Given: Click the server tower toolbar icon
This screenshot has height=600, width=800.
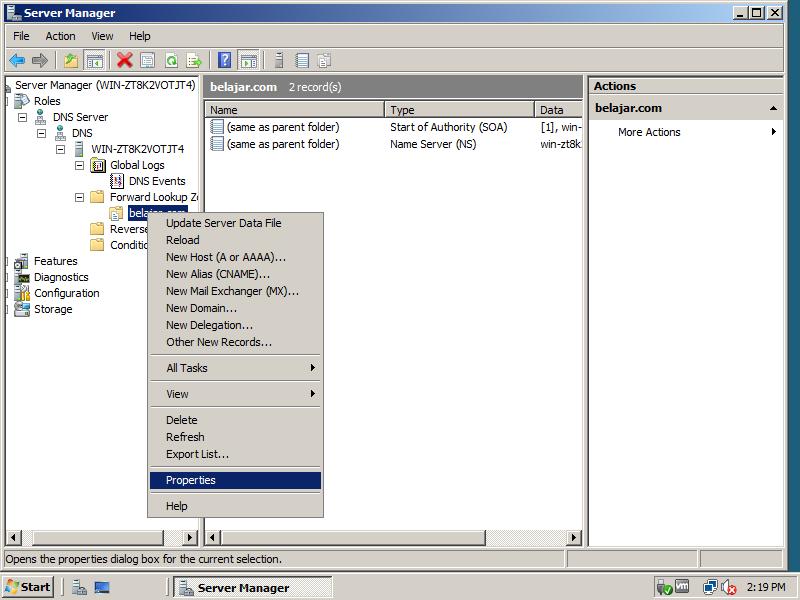Looking at the screenshot, I should point(279,61).
